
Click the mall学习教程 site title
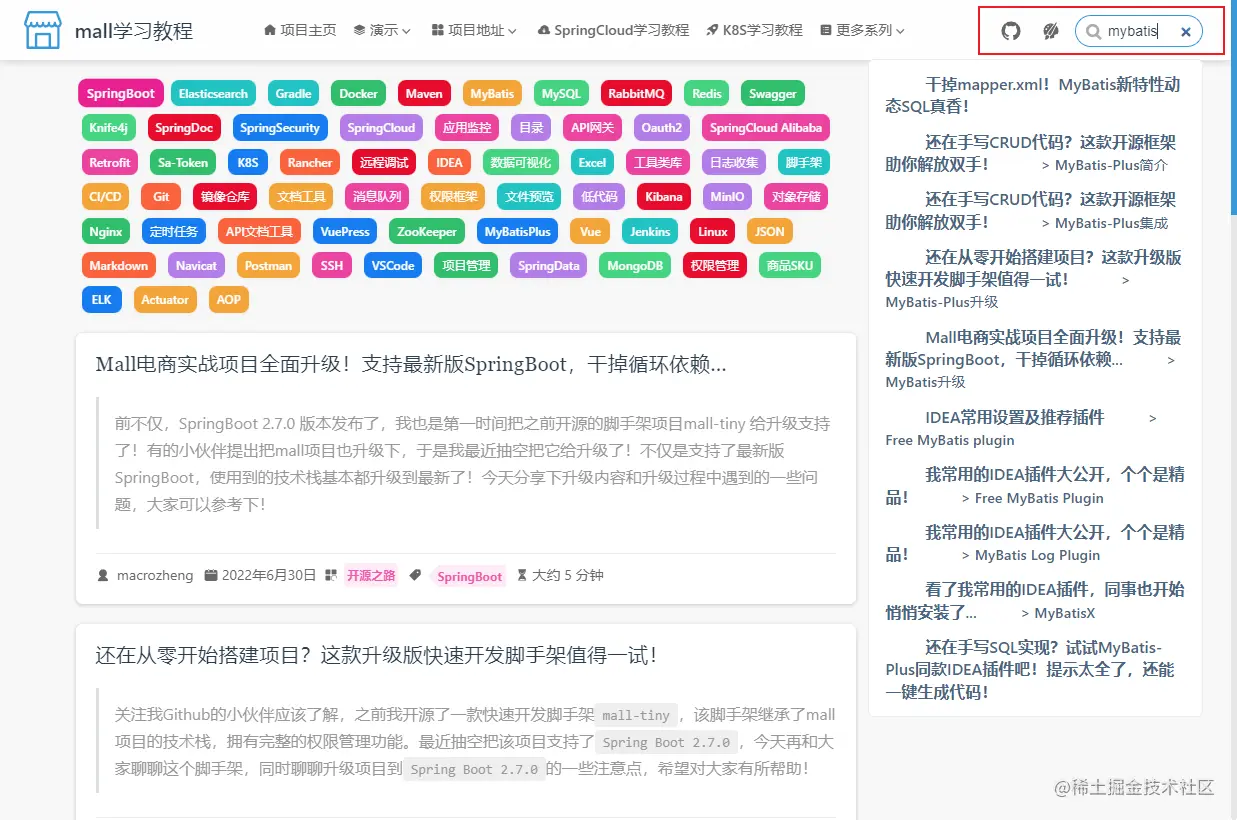[x=134, y=31]
